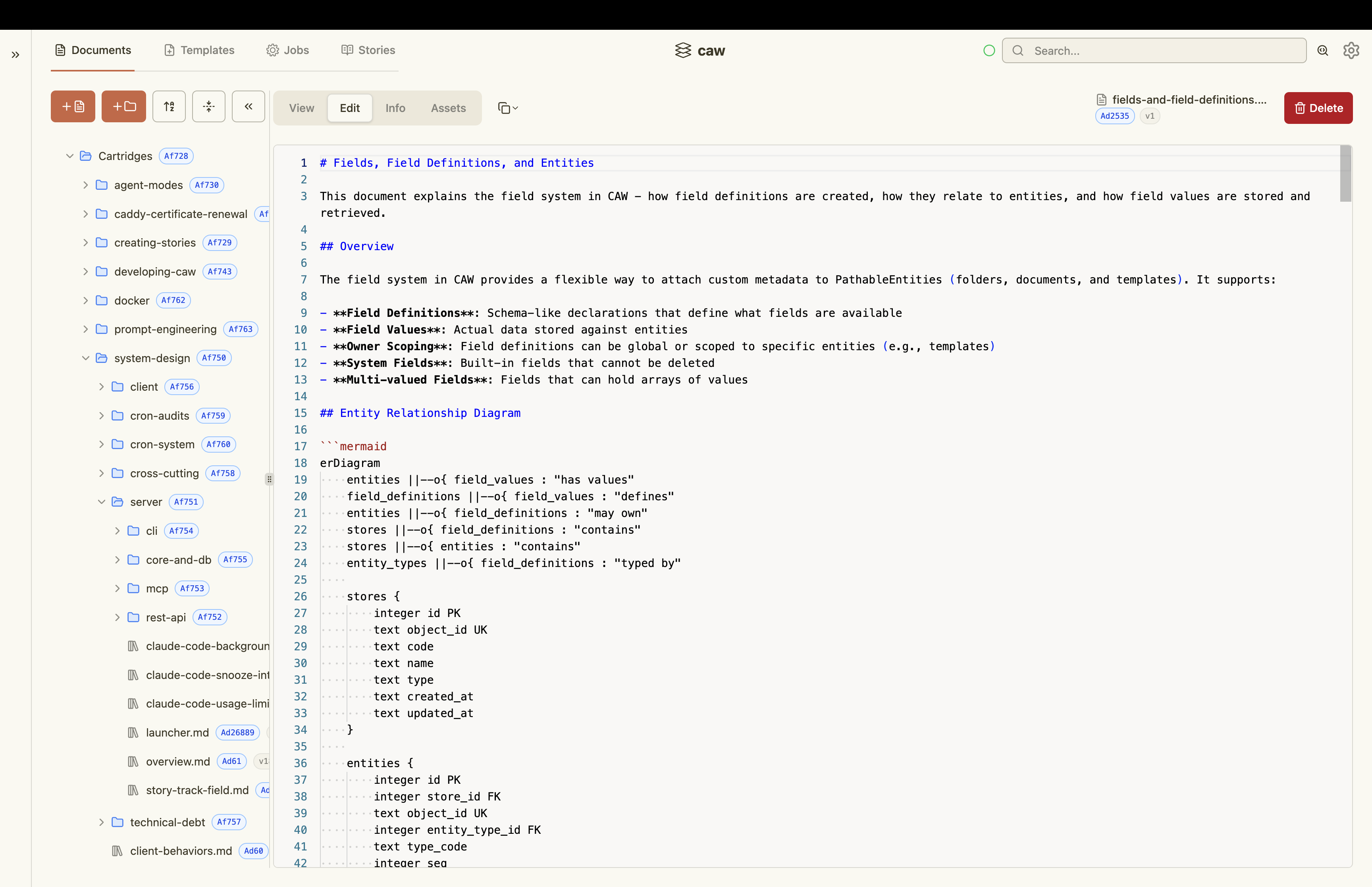Click the new folder button
The width and height of the screenshot is (1372, 887).
click(x=124, y=106)
